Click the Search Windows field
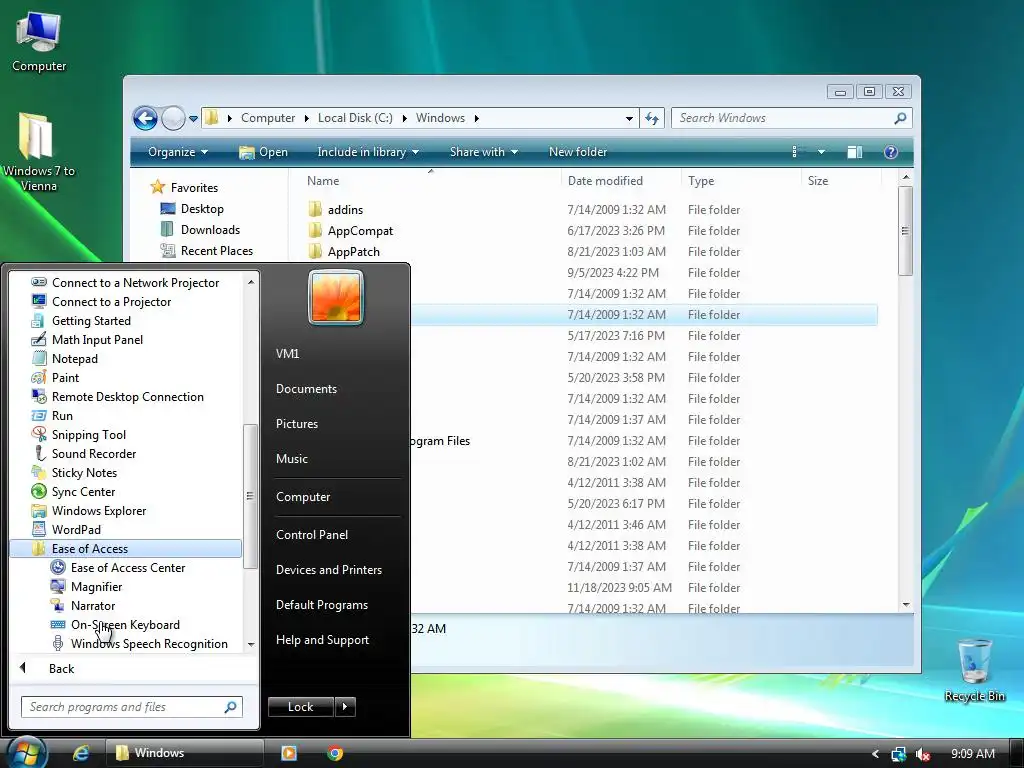This screenshot has width=1024, height=768. (x=792, y=118)
